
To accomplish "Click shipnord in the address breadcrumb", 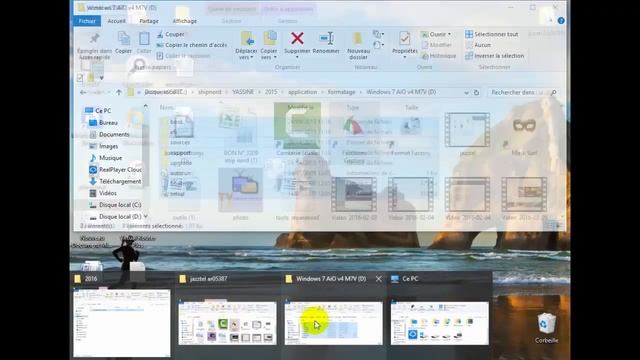I will 209,92.
